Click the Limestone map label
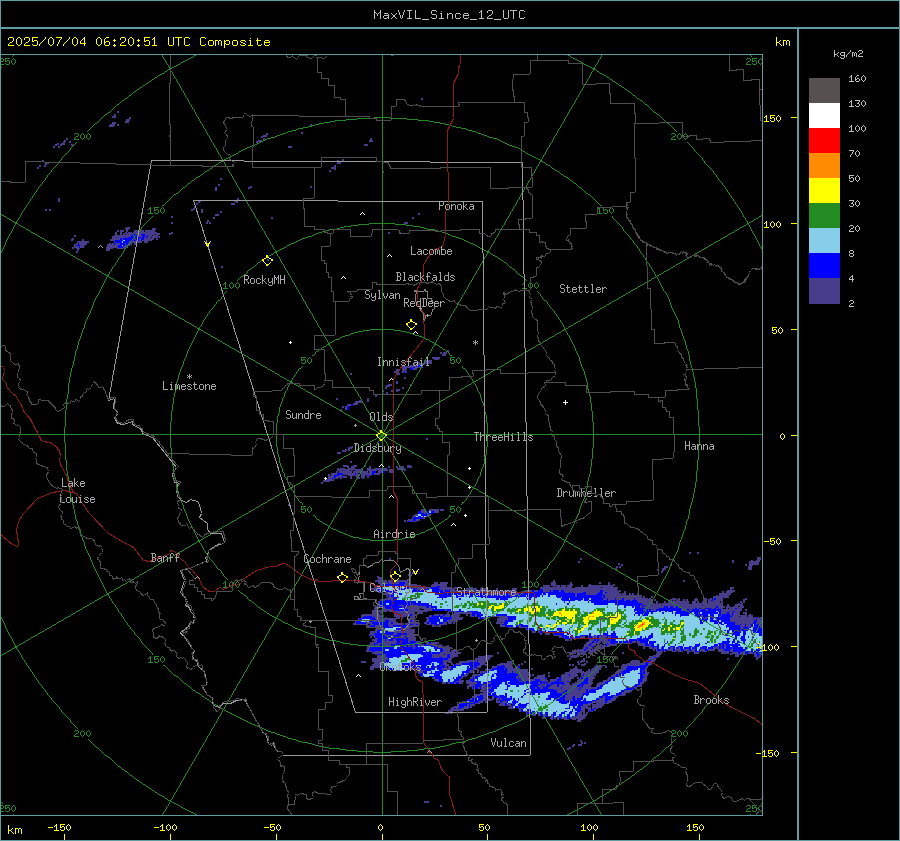This screenshot has width=900, height=841. pyautogui.click(x=189, y=386)
